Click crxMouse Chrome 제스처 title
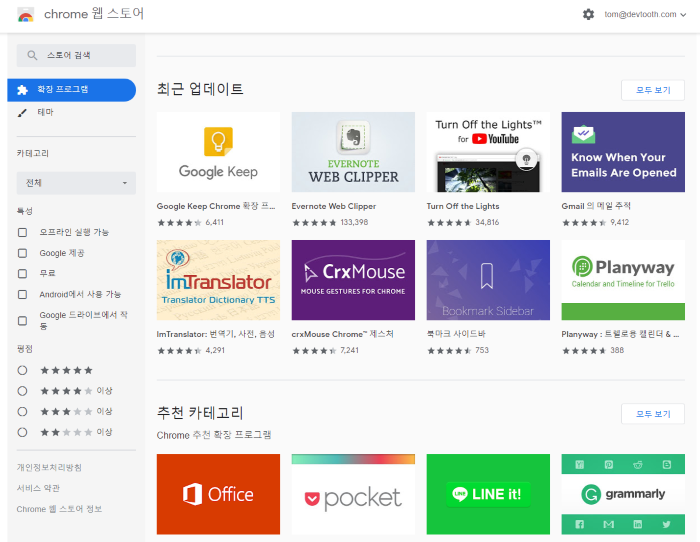The height and width of the screenshot is (542, 700). click(x=342, y=334)
